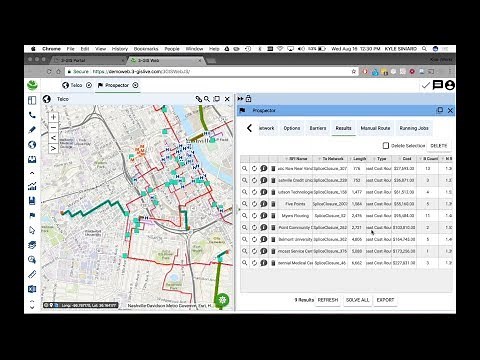Image resolution: width=480 pixels, height=360 pixels.
Task: Click the link icon in Telco map header
Action: [199, 99]
